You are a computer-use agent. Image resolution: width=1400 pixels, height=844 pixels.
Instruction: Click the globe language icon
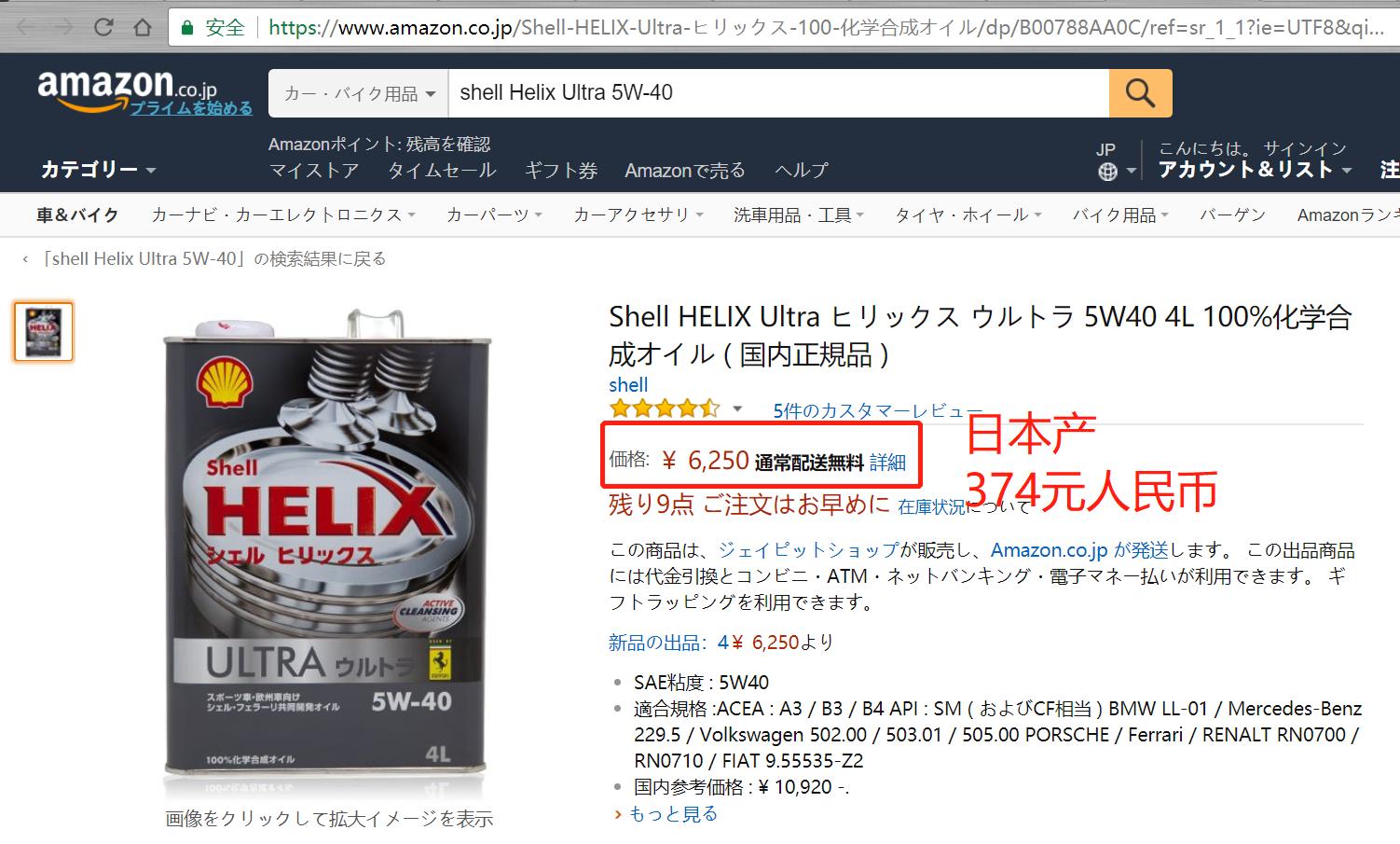tap(1107, 172)
